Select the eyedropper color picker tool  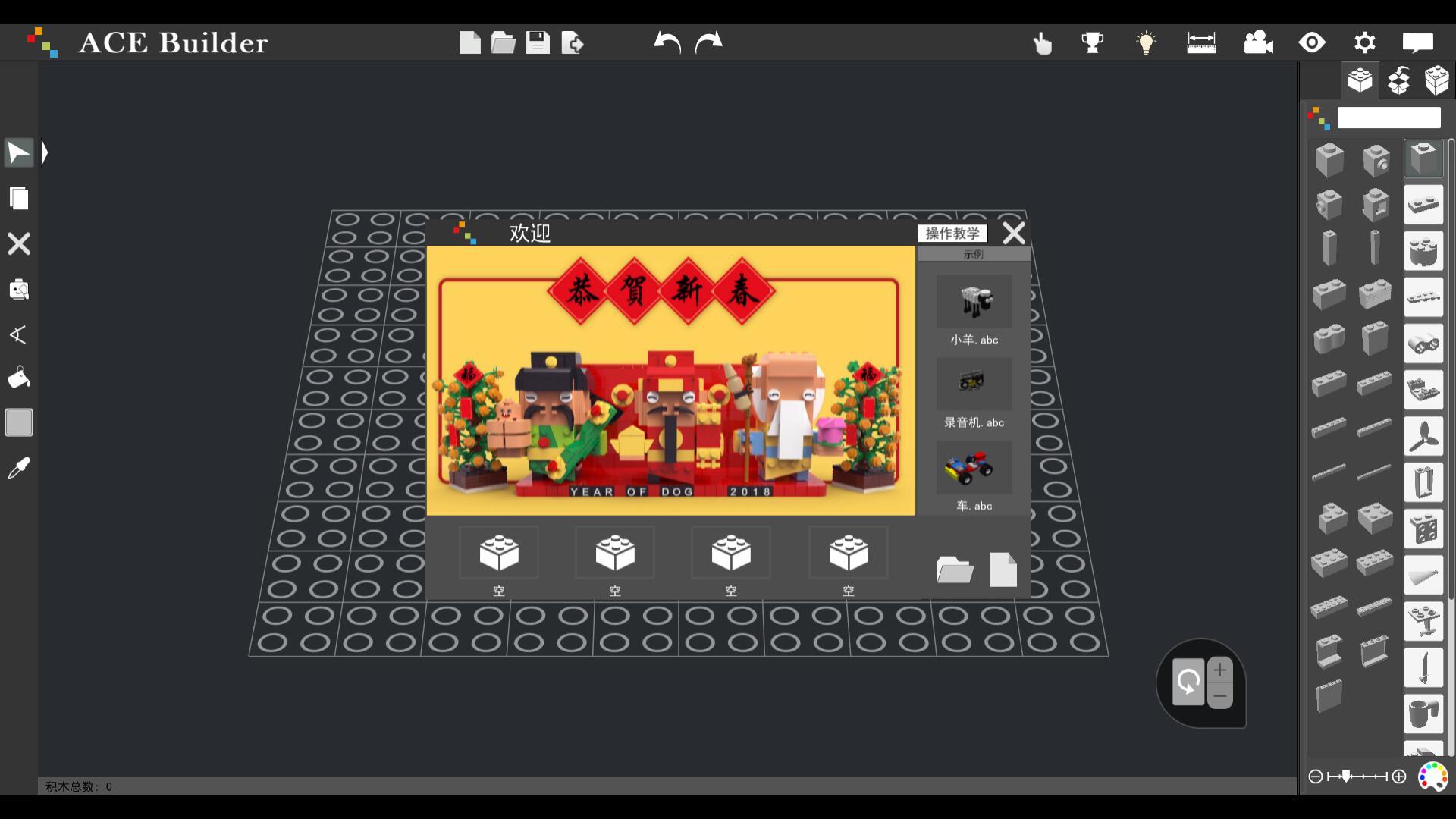(x=19, y=468)
